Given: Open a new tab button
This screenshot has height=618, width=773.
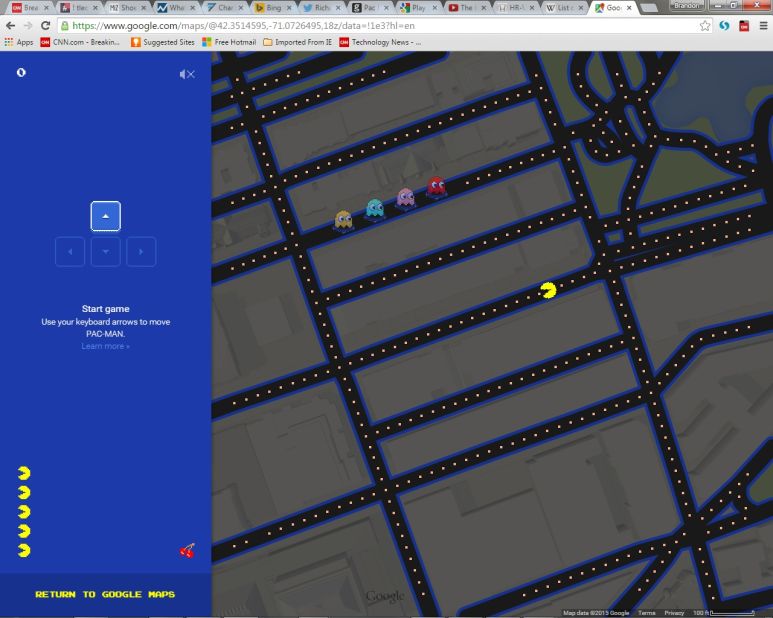Looking at the screenshot, I should click(x=648, y=7).
